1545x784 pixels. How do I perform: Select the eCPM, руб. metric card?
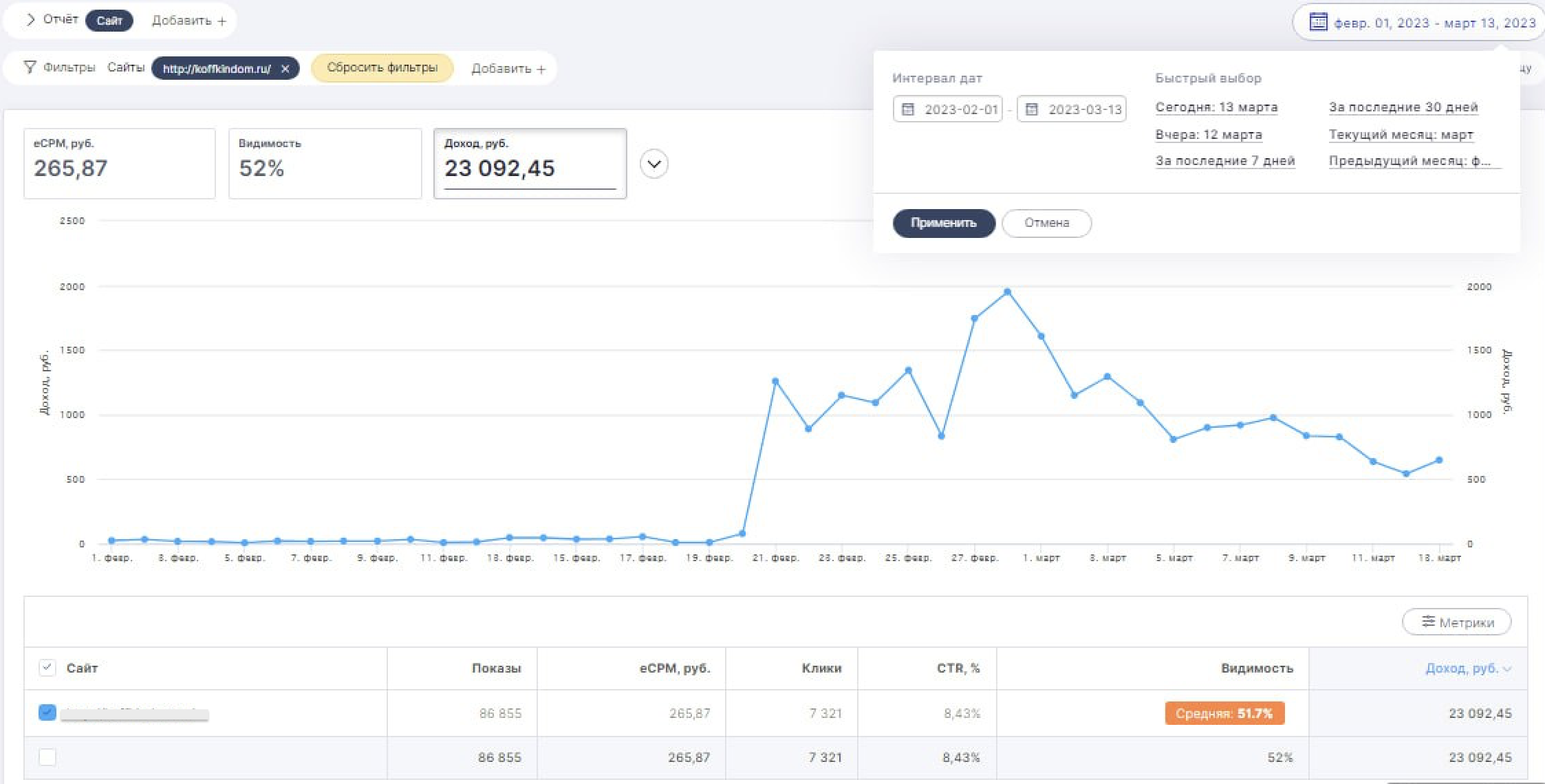pos(119,164)
